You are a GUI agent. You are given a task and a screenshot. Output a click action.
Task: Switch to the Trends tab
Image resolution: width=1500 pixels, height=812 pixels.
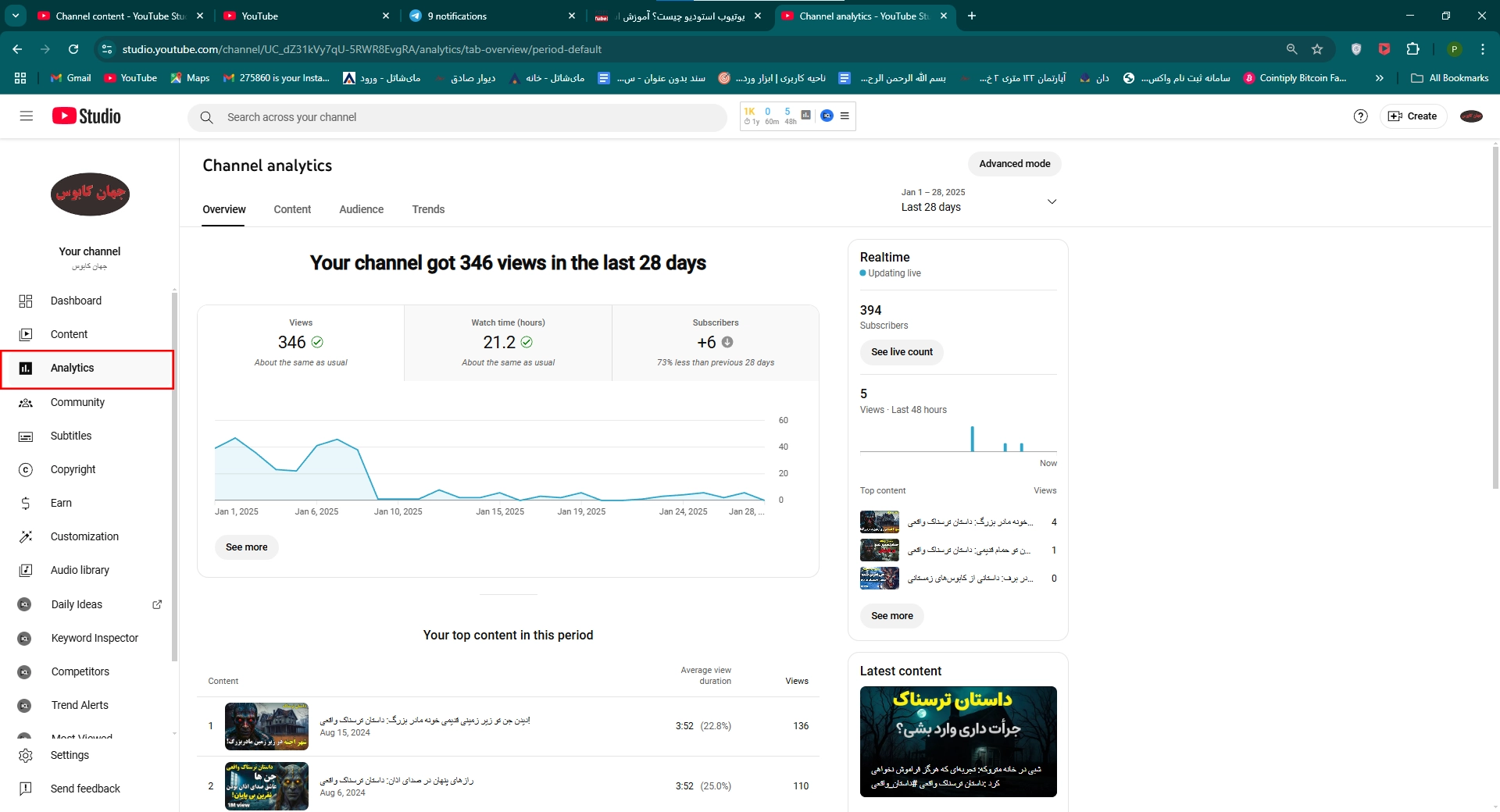[428, 209]
